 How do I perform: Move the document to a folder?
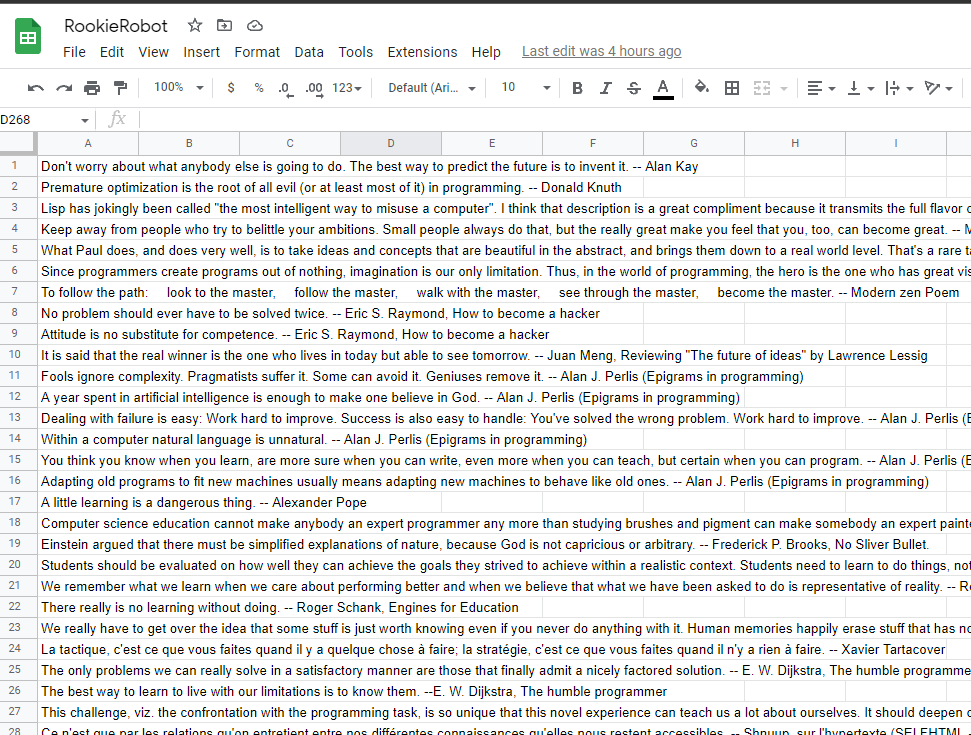(x=224, y=25)
